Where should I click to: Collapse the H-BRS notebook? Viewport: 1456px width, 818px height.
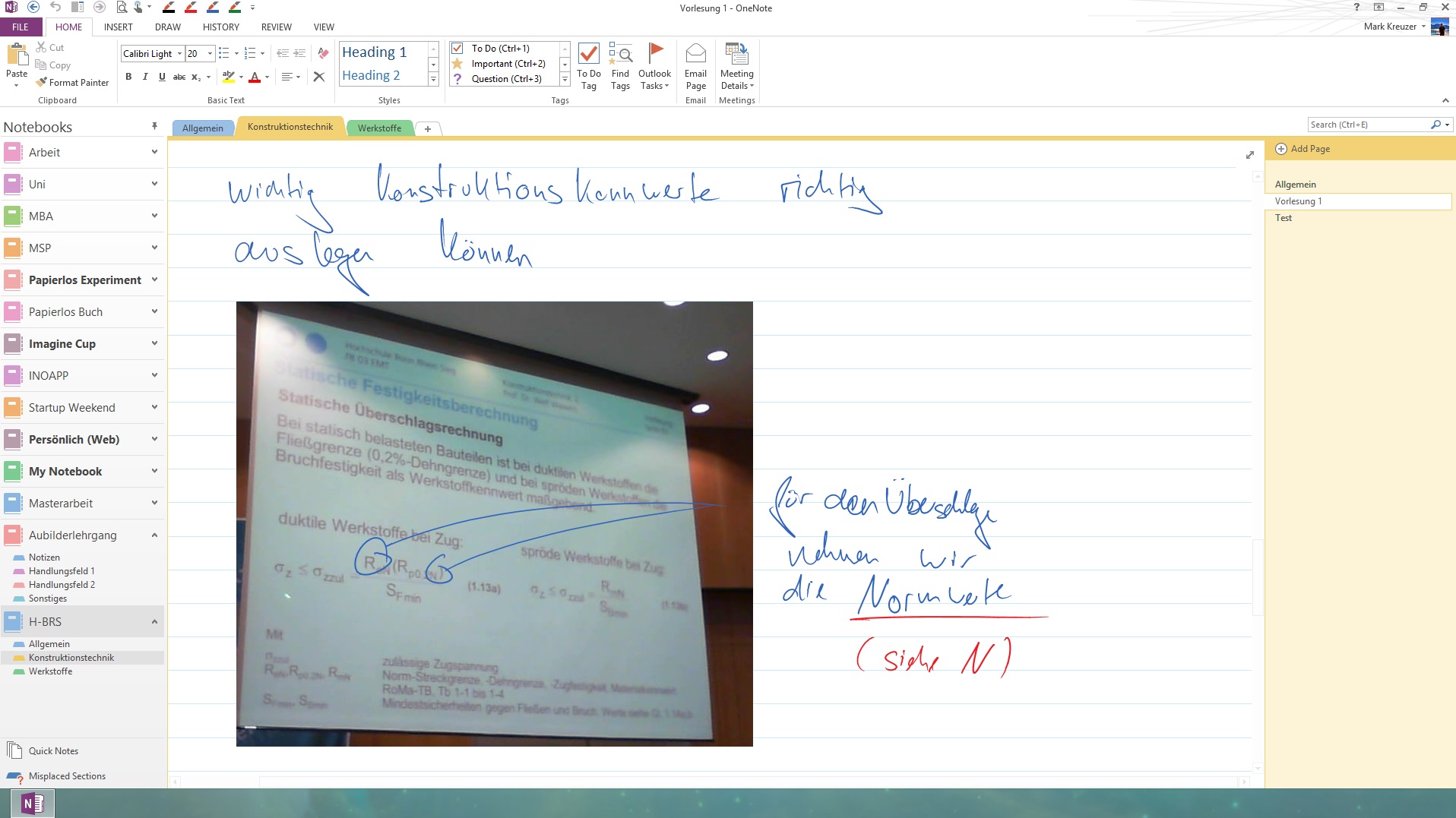coord(154,622)
